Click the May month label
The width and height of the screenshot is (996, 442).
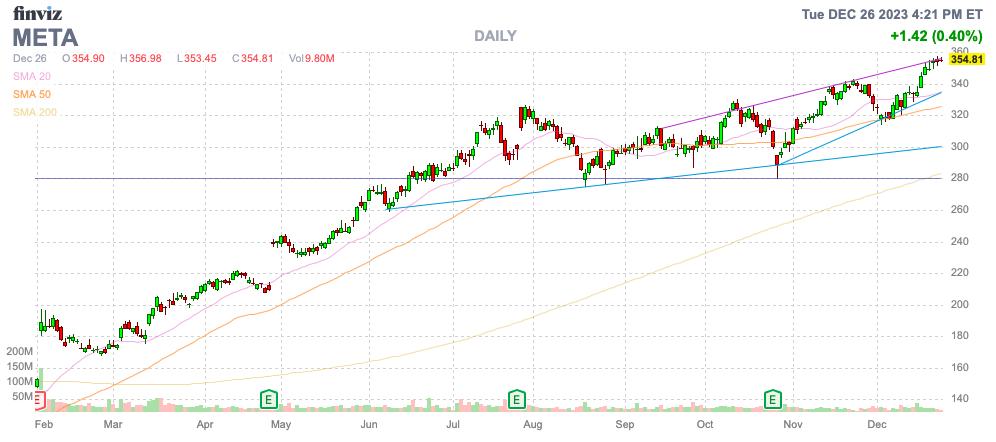pyautogui.click(x=281, y=423)
